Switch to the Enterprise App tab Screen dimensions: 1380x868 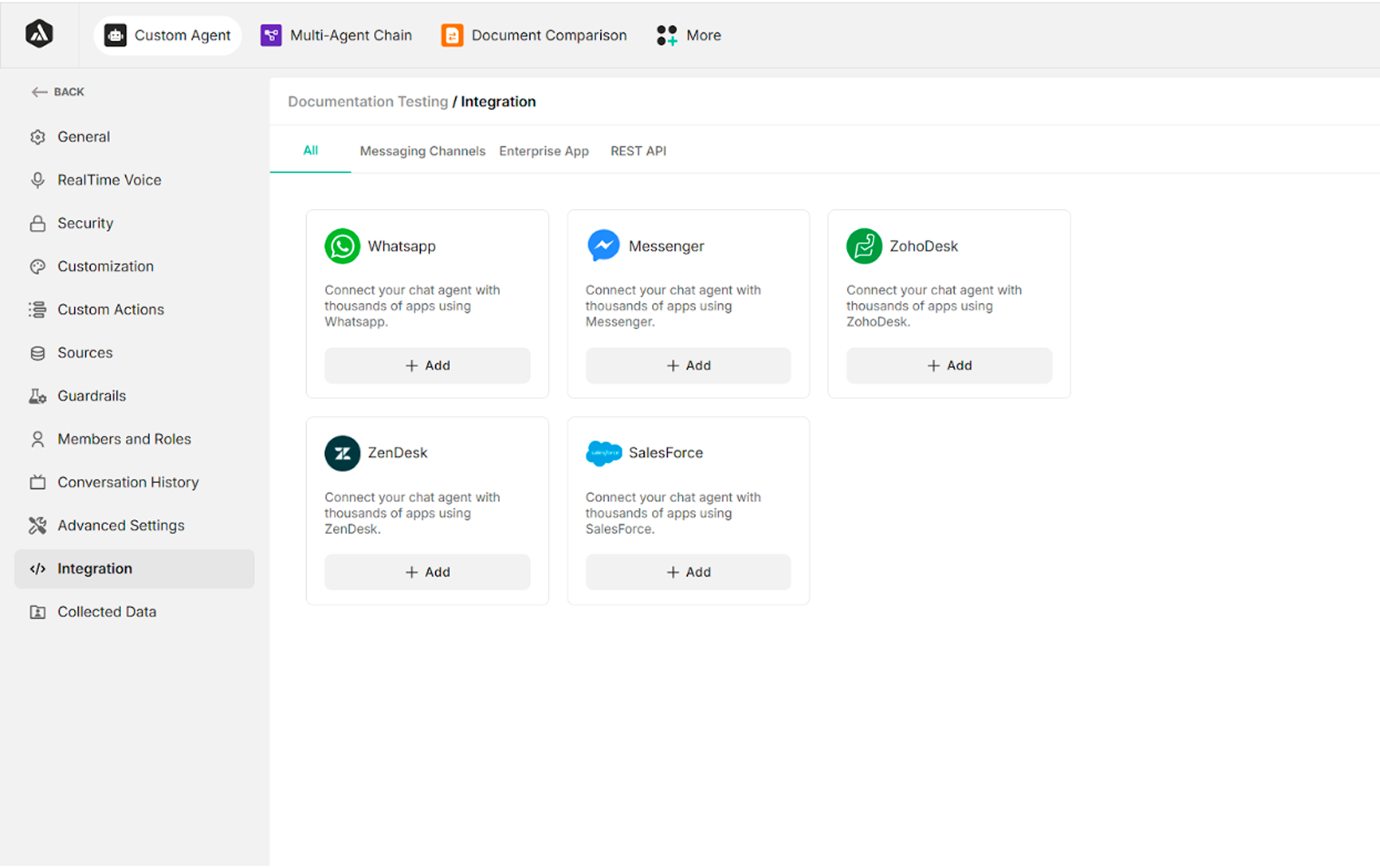tap(543, 151)
